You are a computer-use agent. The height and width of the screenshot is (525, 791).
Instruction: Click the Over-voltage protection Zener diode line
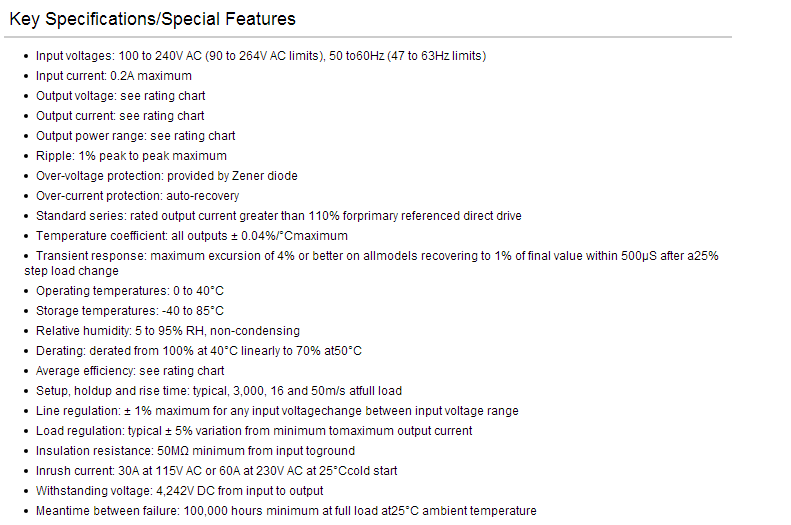[166, 176]
